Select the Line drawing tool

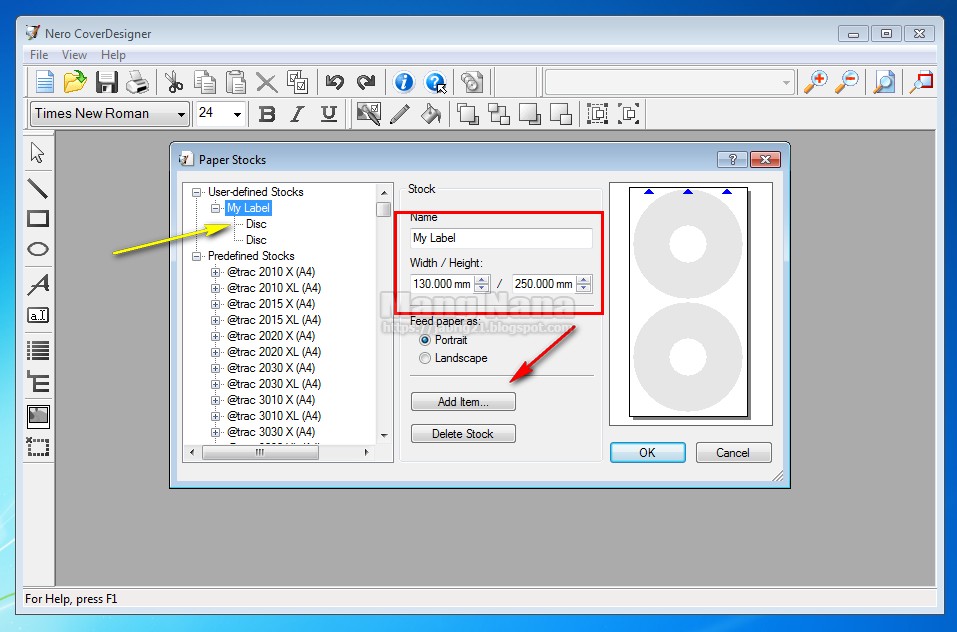tap(36, 187)
